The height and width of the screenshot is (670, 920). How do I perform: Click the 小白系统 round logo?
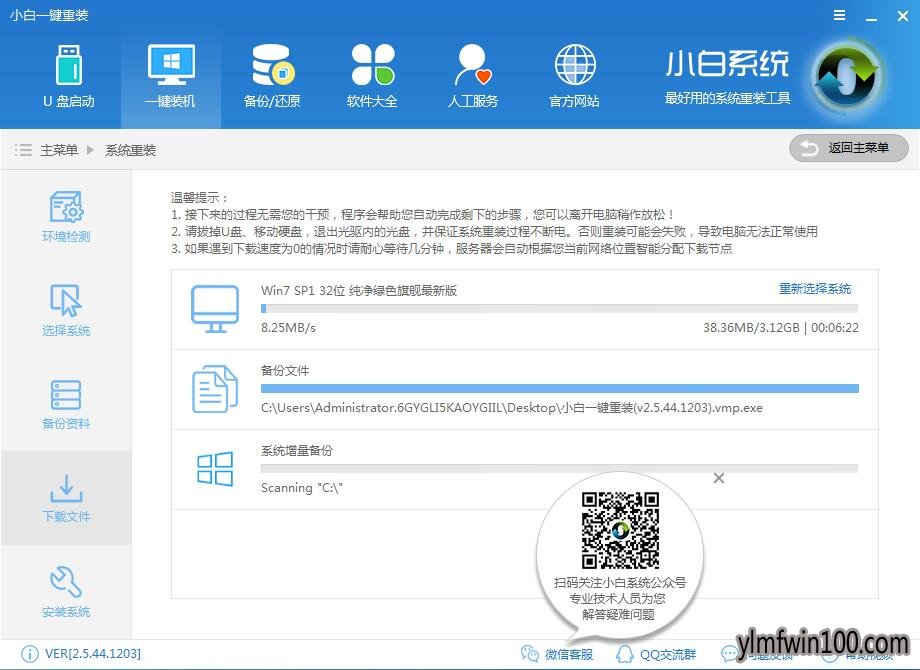(x=848, y=76)
